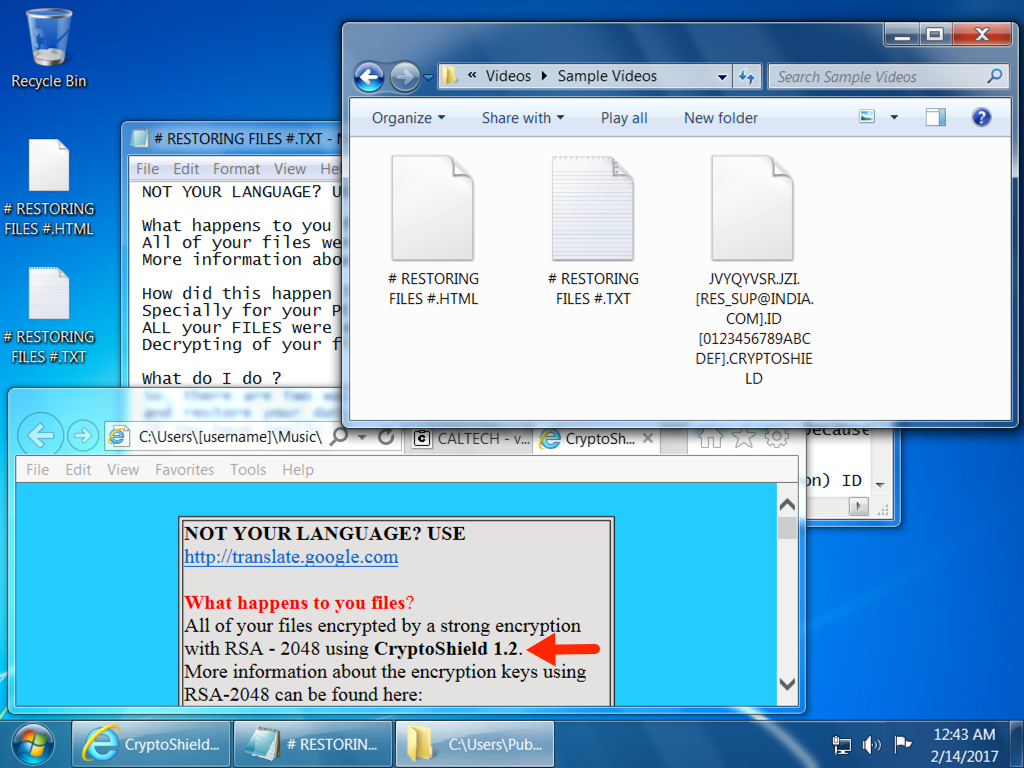
Task: Click the IE address bar search icon
Action: pos(339,436)
